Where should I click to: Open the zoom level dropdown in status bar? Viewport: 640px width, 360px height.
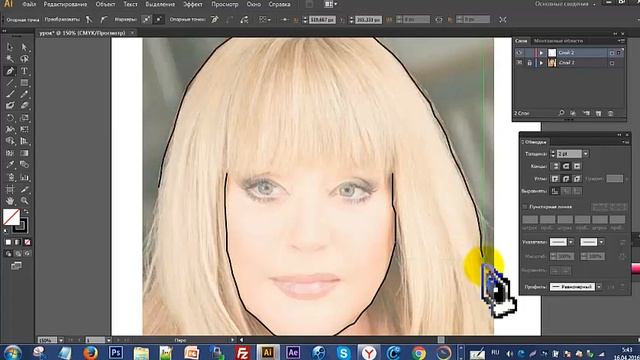point(61,340)
